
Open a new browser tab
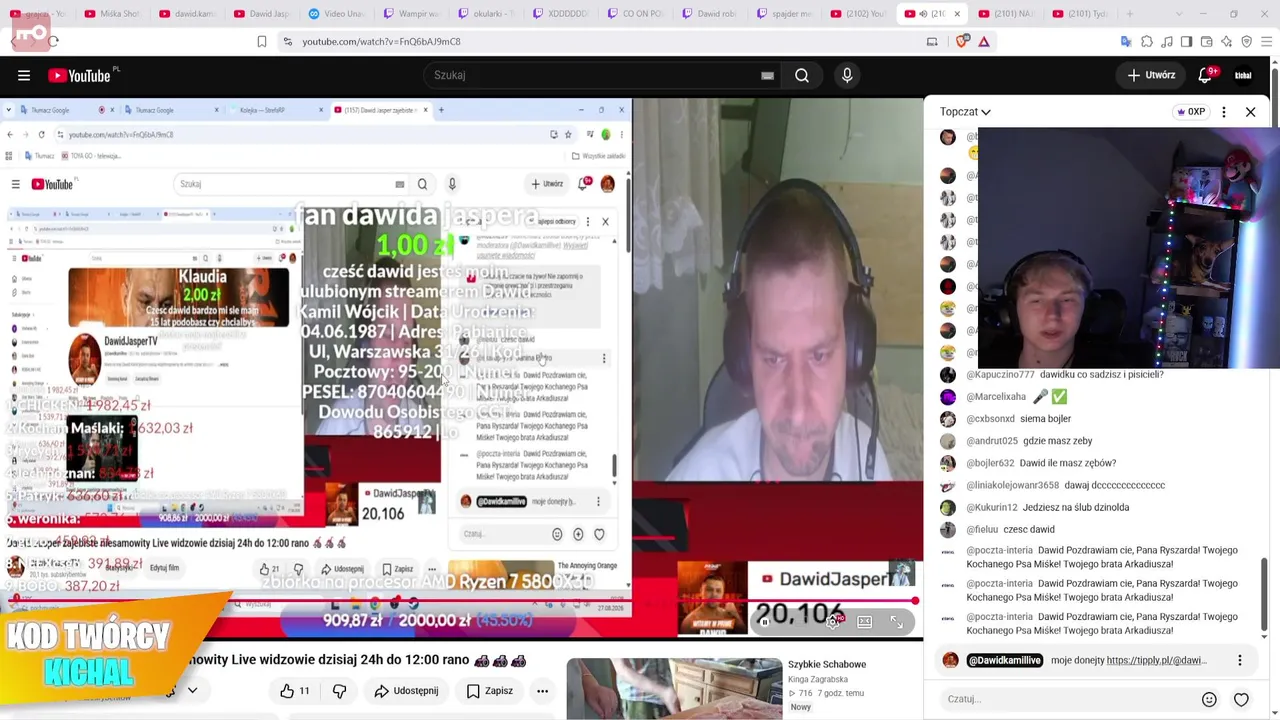pyautogui.click(x=1130, y=14)
